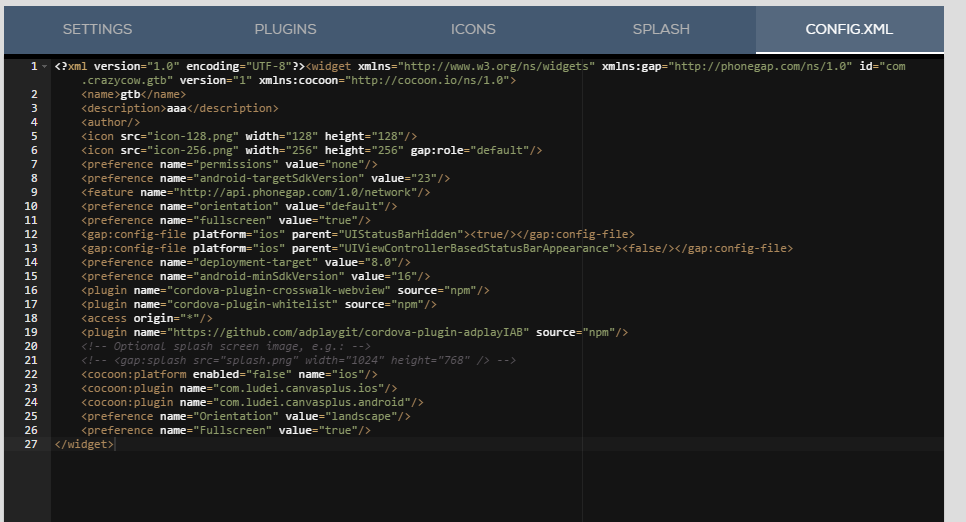Click "UIStatusBarHidden" parent value
Viewport: 966px width, 522px height.
pyautogui.click(x=400, y=234)
